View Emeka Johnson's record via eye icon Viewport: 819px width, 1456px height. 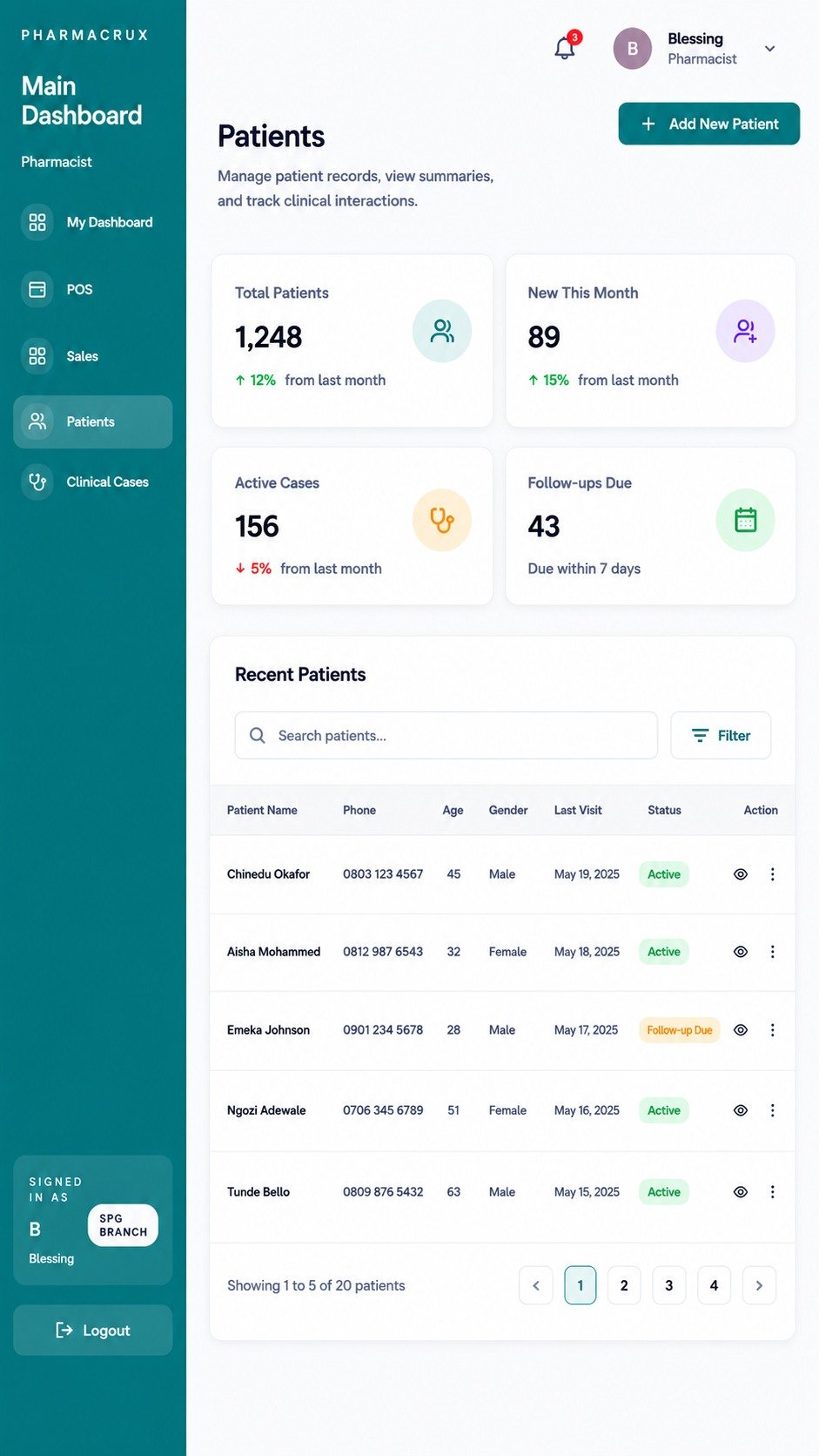(741, 1030)
